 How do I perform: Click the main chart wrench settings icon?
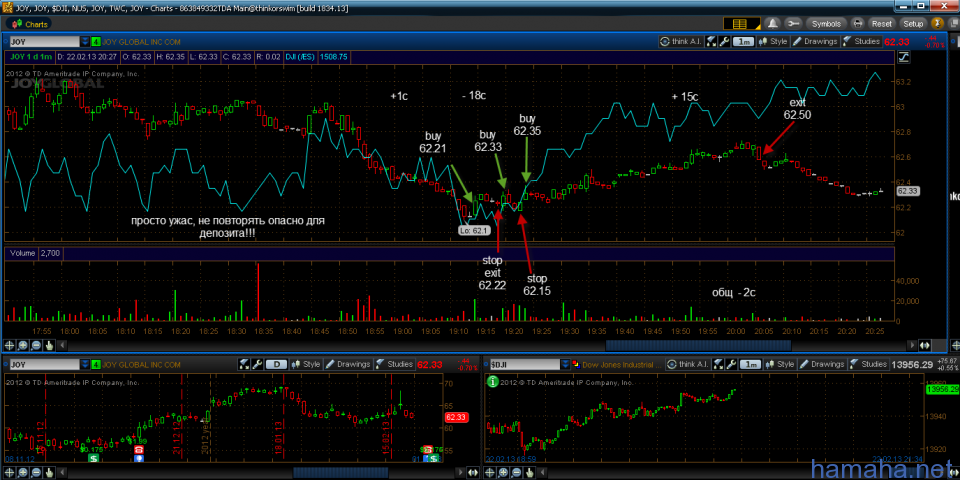pyautogui.click(x=724, y=41)
